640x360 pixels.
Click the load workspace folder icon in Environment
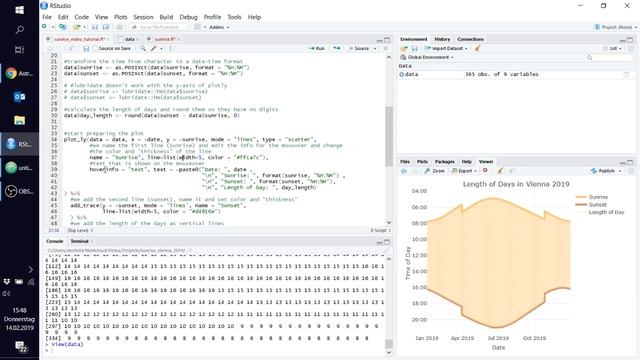pos(404,48)
